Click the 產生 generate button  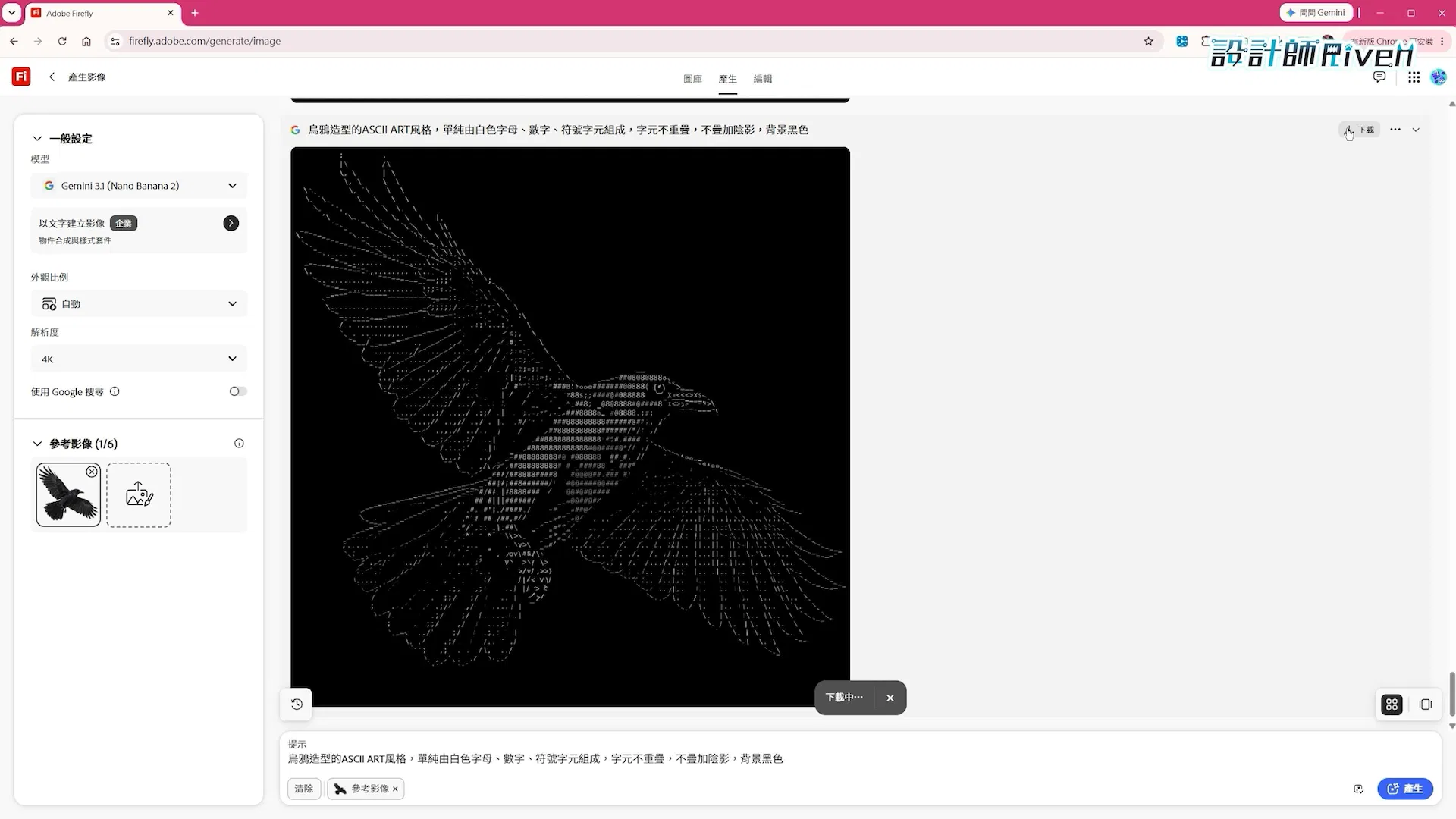pyautogui.click(x=1405, y=789)
